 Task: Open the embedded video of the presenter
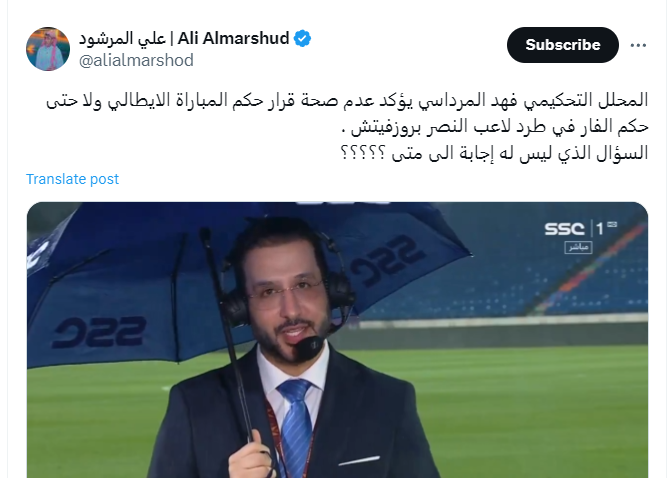[337, 340]
